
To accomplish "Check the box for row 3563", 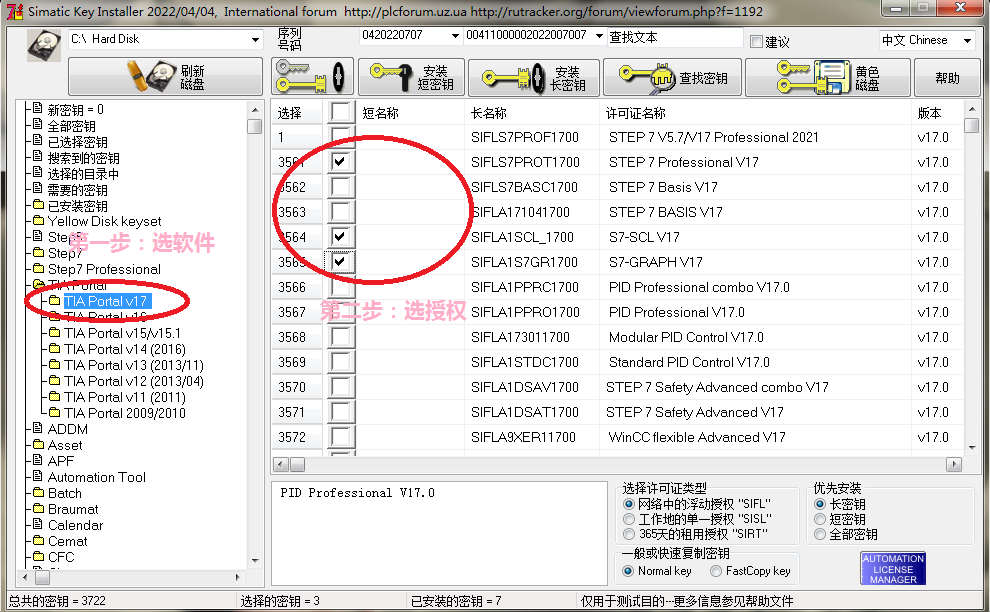I will (340, 212).
